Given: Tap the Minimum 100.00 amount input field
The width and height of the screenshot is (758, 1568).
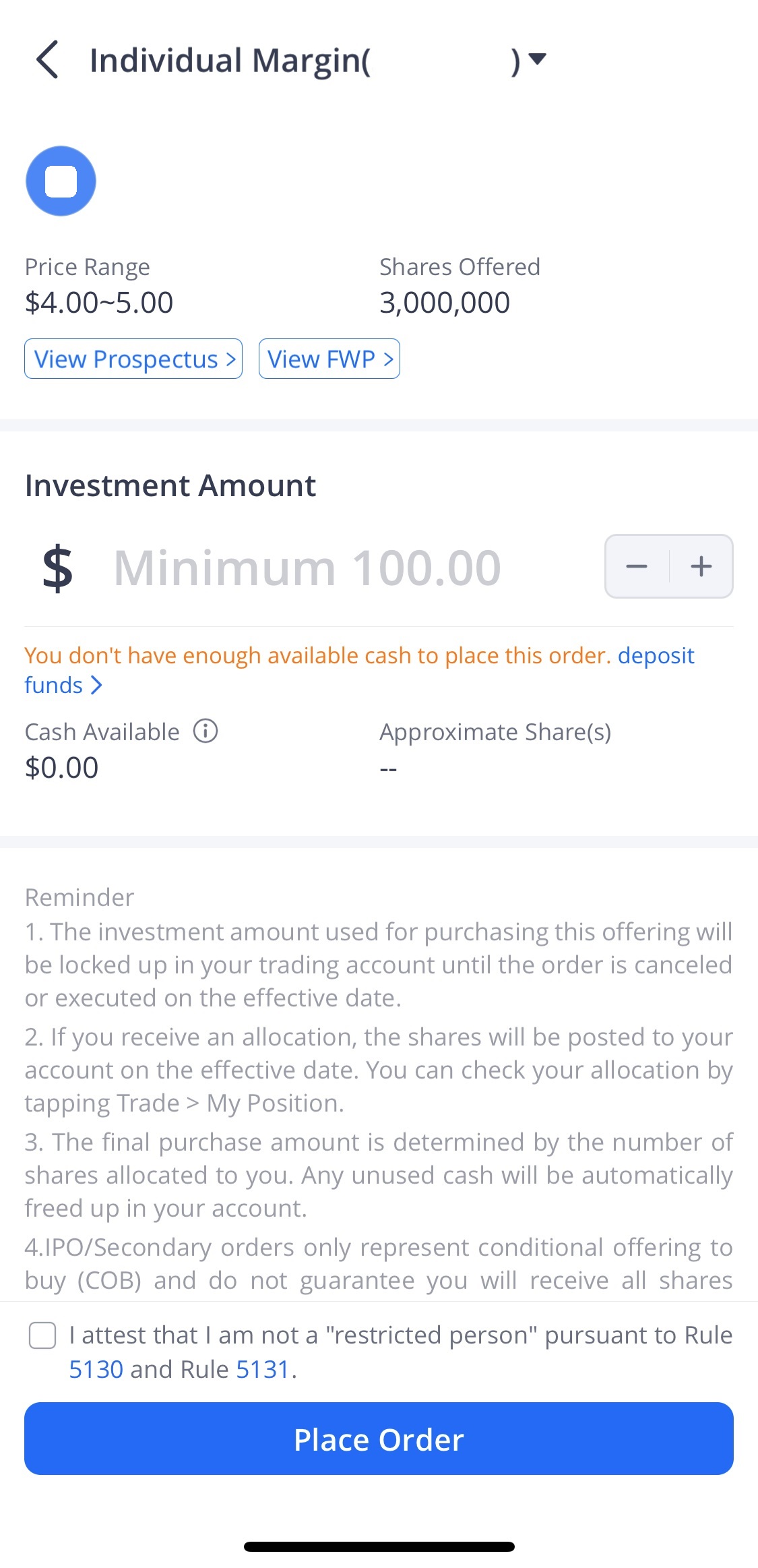Looking at the screenshot, I should point(307,566).
